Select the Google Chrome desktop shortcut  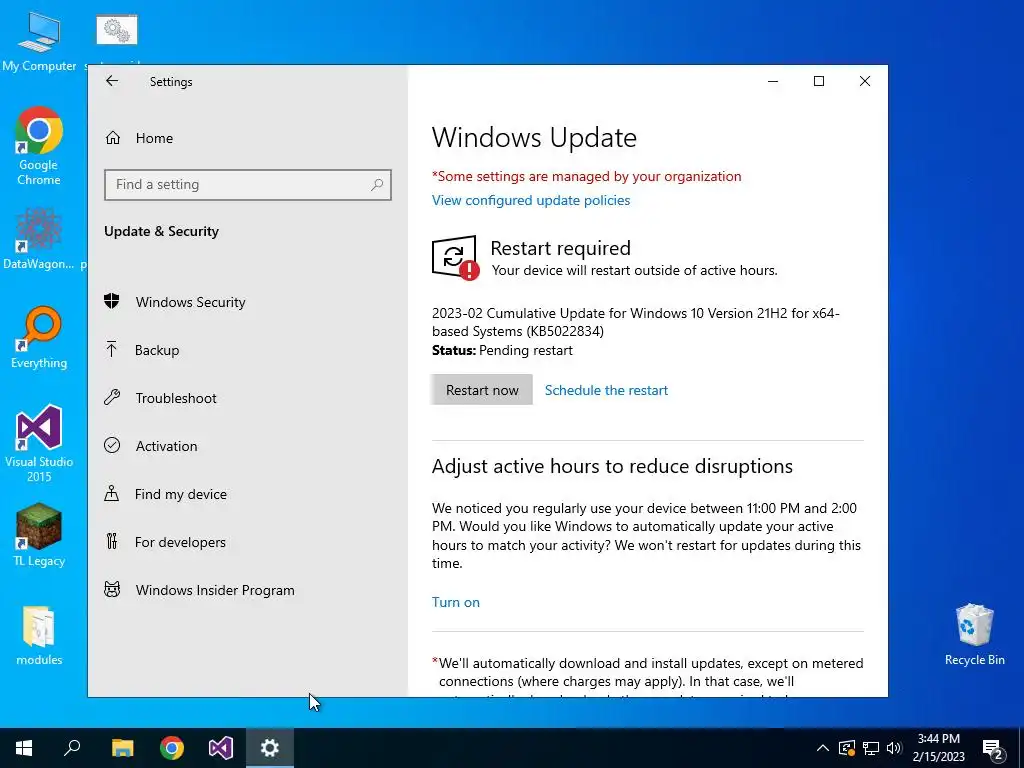coord(39,146)
